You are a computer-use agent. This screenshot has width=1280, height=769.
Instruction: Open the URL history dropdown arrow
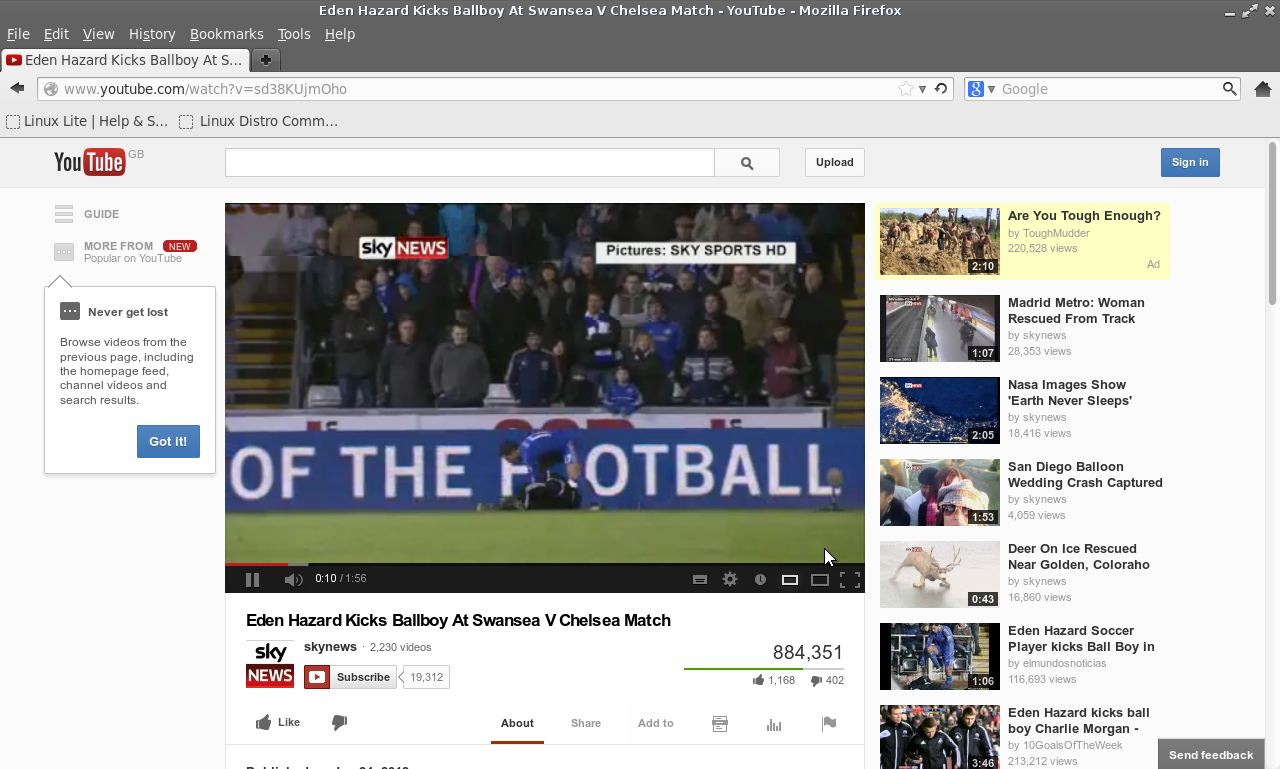pyautogui.click(x=922, y=89)
